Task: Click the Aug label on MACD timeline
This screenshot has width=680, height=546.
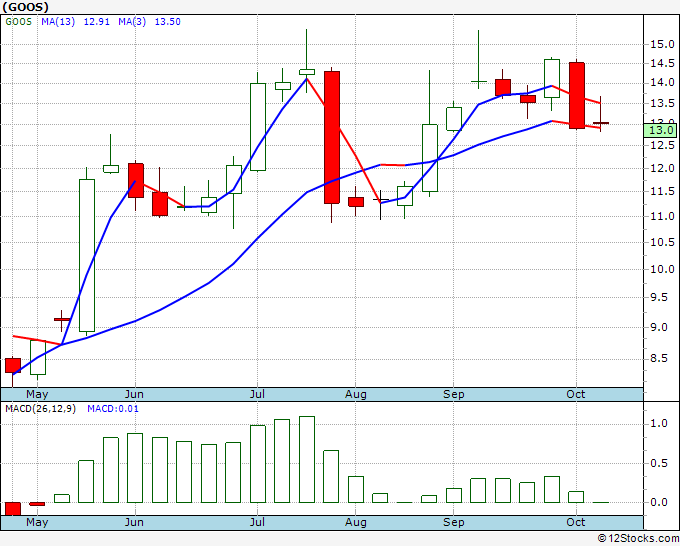Action: pyautogui.click(x=356, y=522)
